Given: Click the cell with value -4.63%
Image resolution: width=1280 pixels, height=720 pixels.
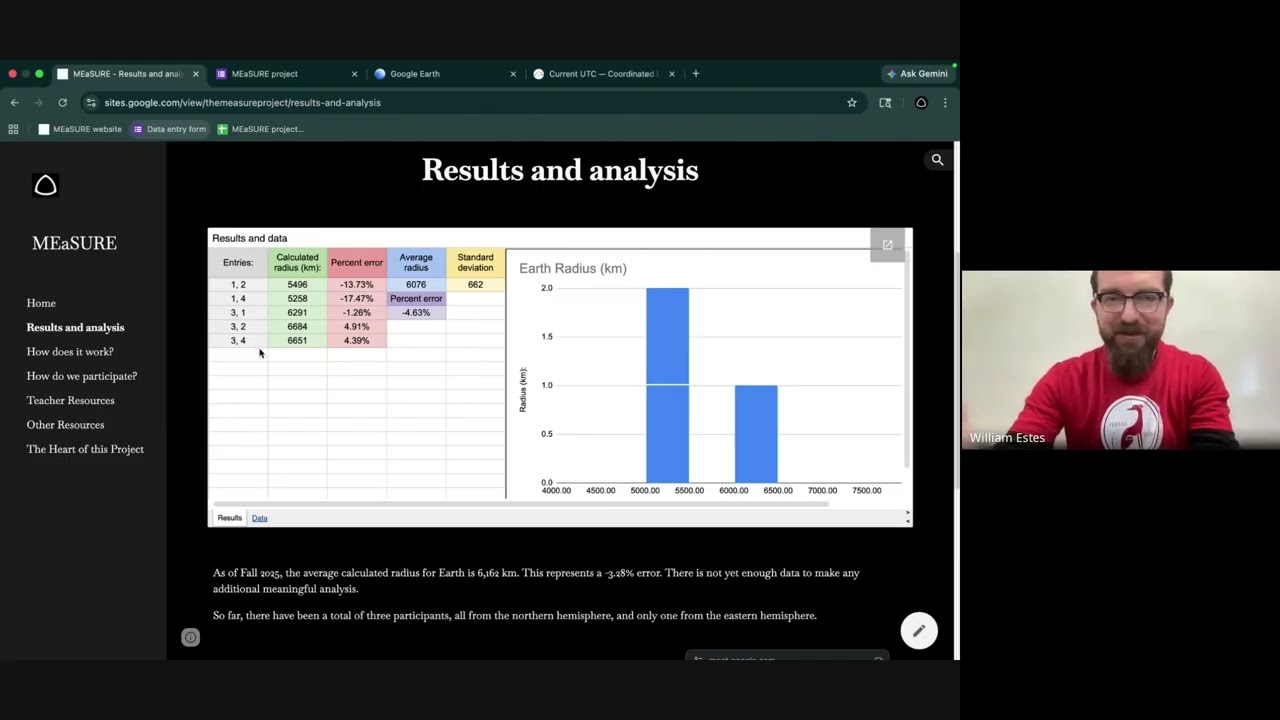Looking at the screenshot, I should point(416,313).
